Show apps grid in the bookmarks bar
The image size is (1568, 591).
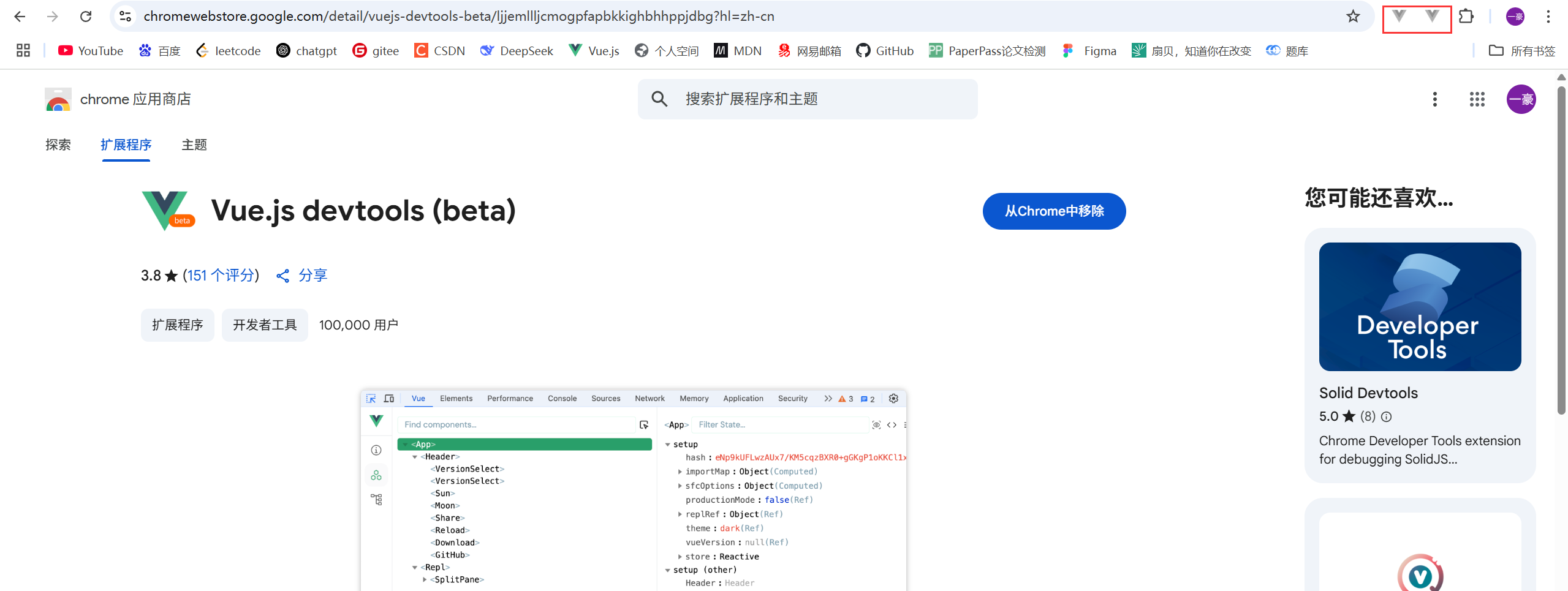pyautogui.click(x=23, y=51)
